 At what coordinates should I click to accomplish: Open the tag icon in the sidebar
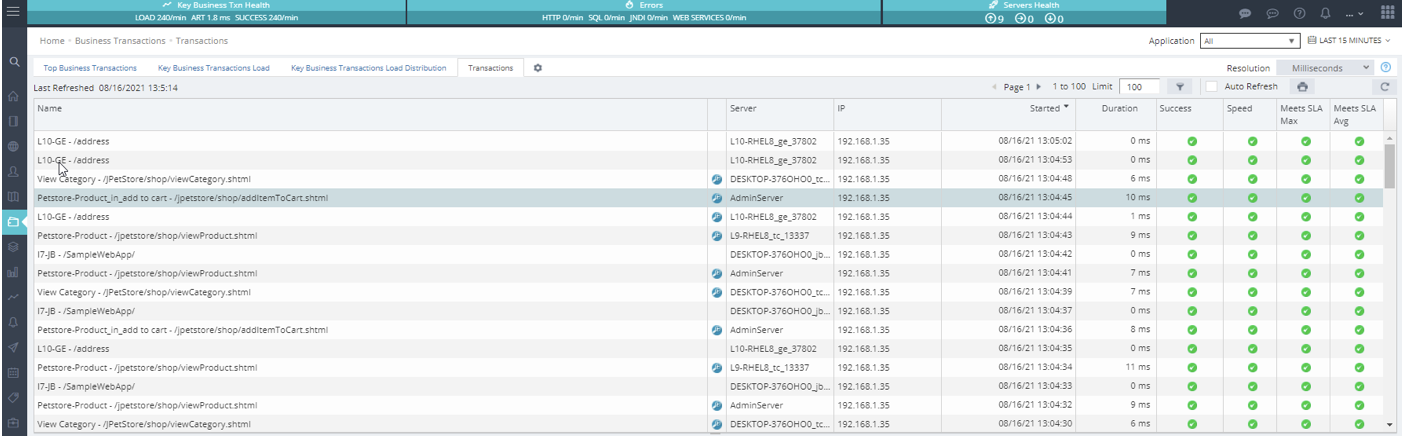pos(14,397)
